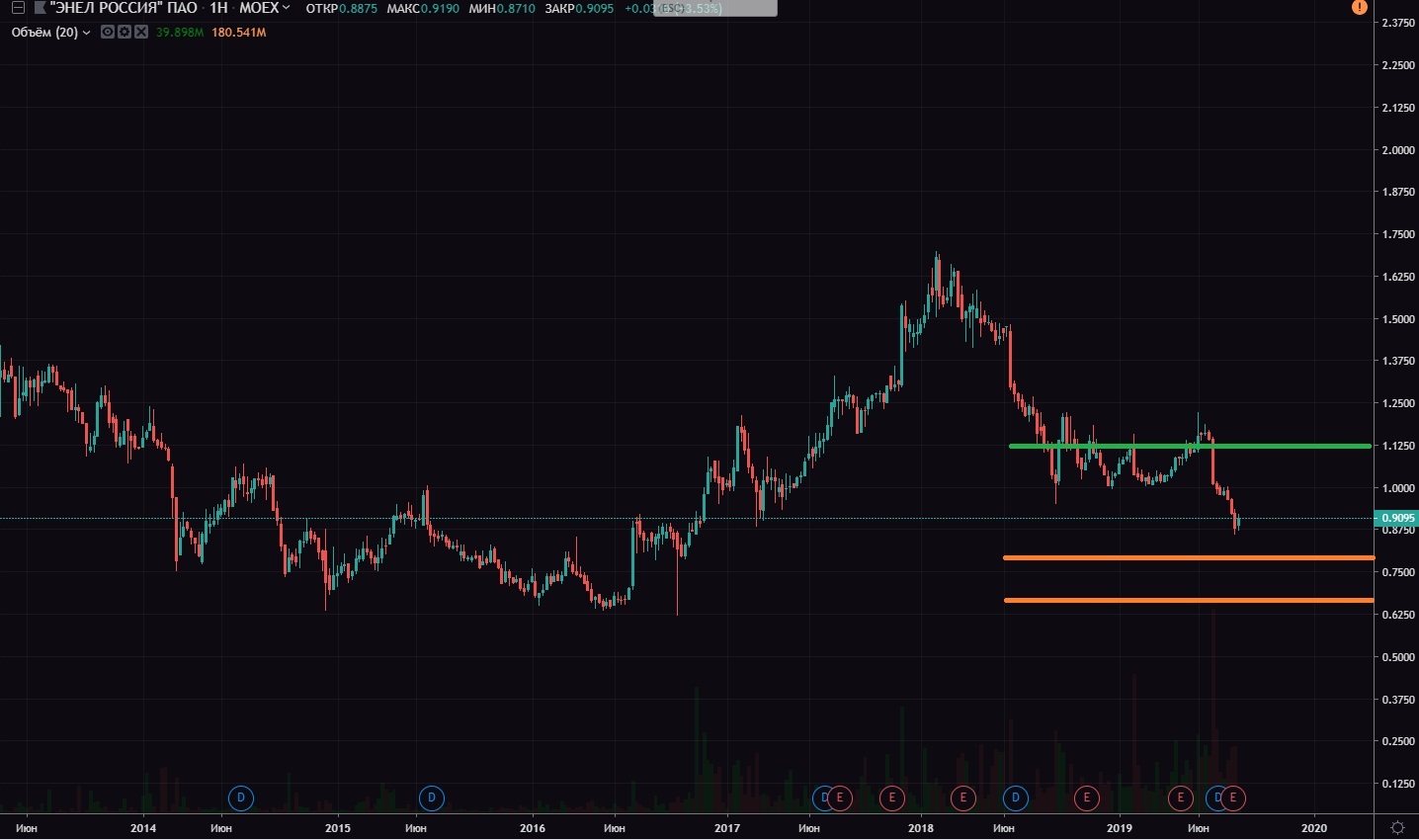Open the late 2018 earnings E marker

click(x=1086, y=798)
